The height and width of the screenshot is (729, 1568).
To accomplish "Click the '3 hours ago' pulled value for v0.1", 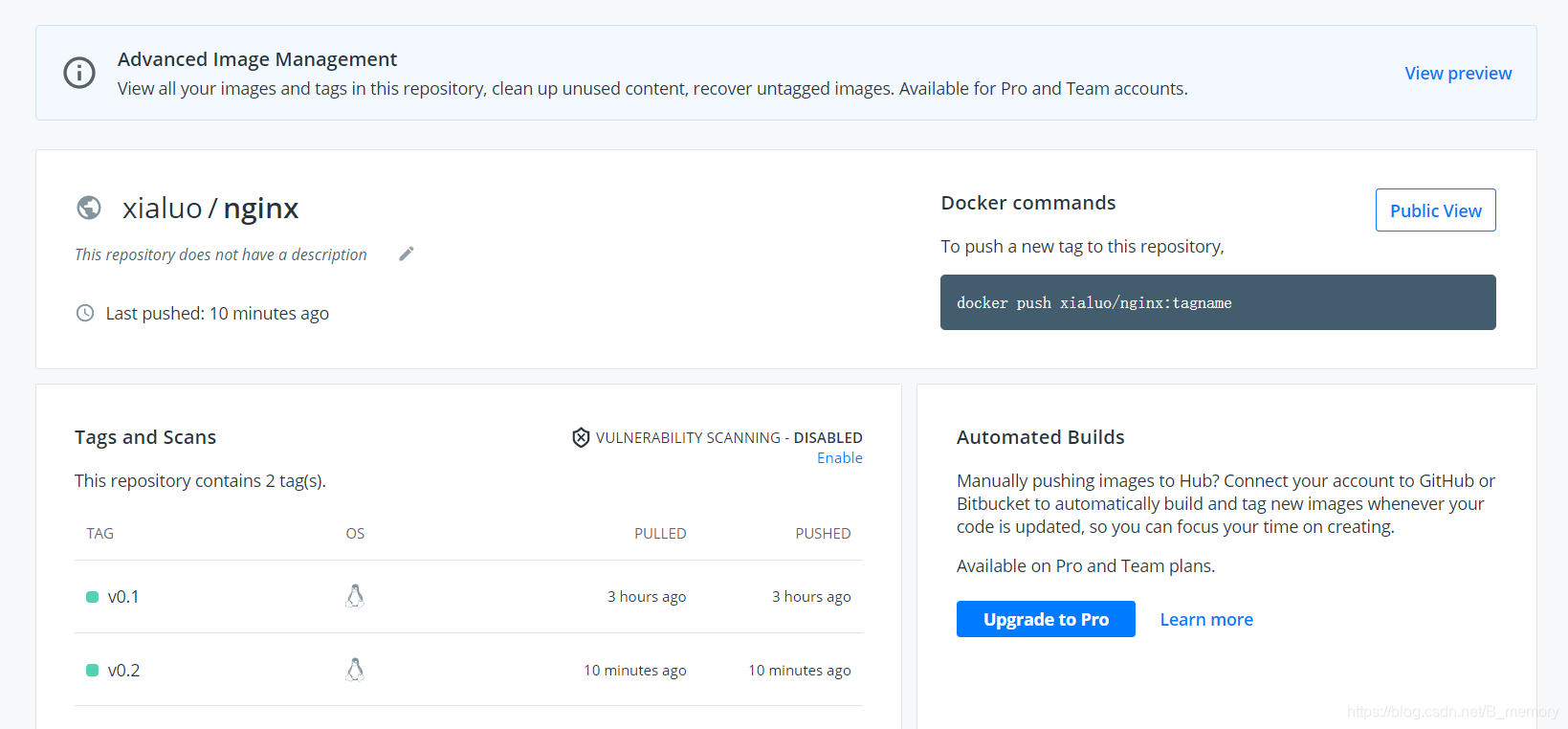I will pos(647,597).
